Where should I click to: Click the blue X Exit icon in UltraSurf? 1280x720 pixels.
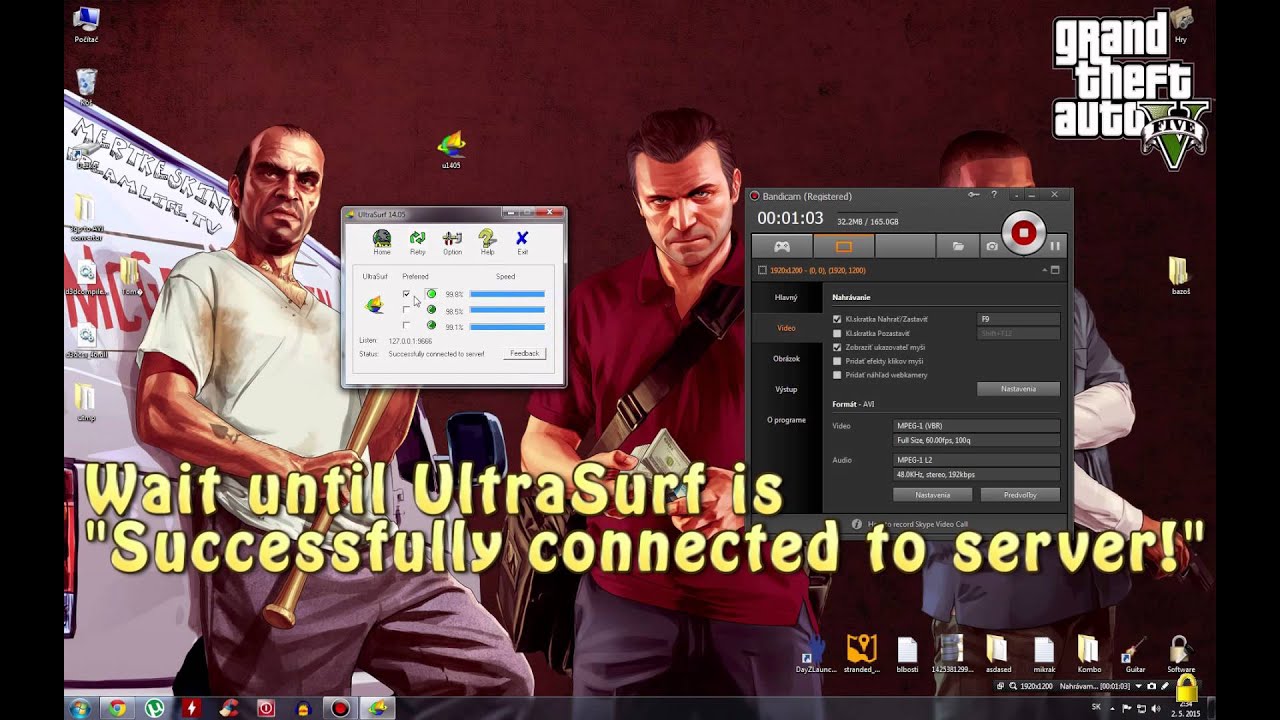tap(522, 241)
